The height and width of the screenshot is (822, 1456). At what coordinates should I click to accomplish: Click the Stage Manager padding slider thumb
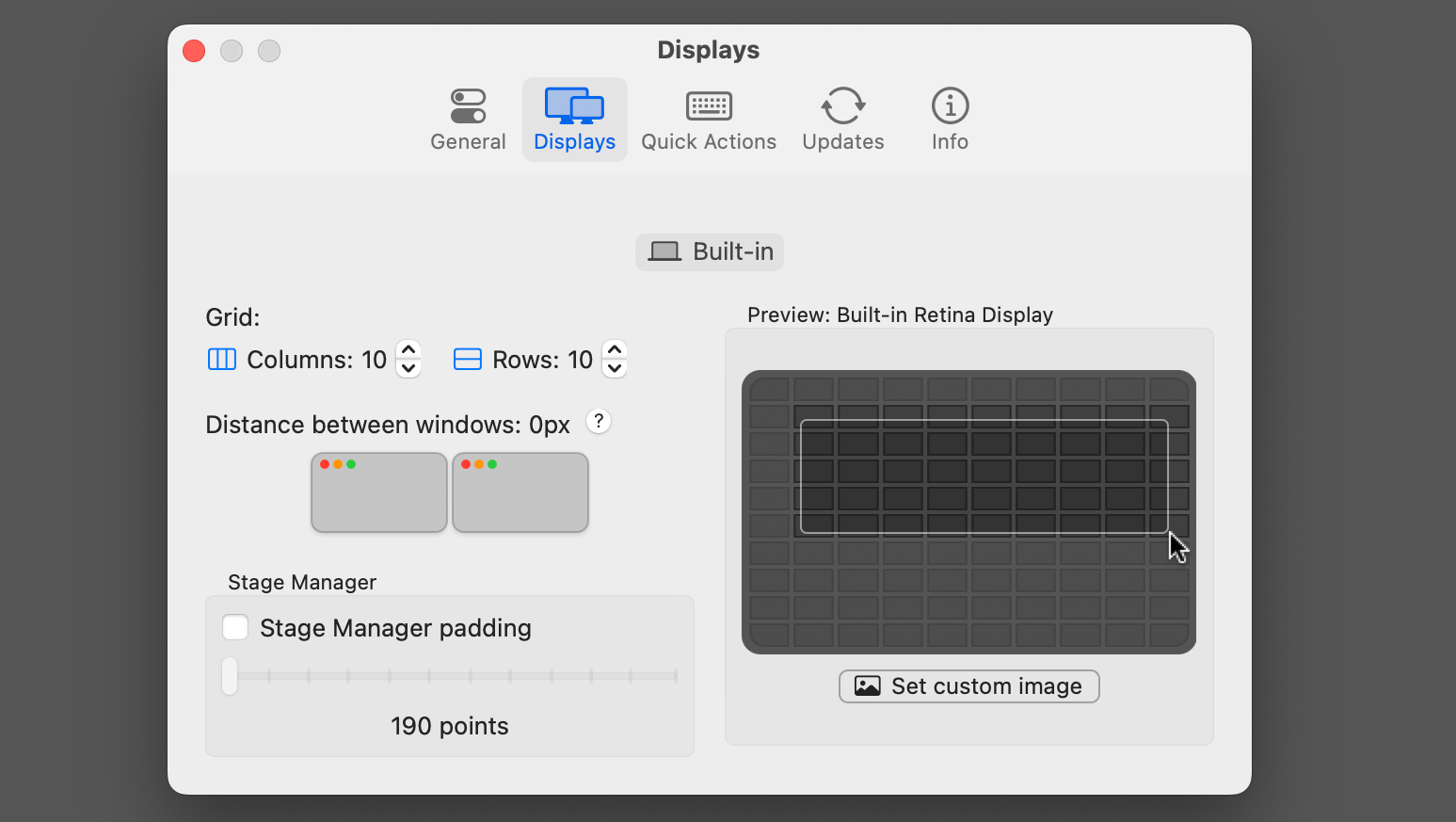coord(230,676)
